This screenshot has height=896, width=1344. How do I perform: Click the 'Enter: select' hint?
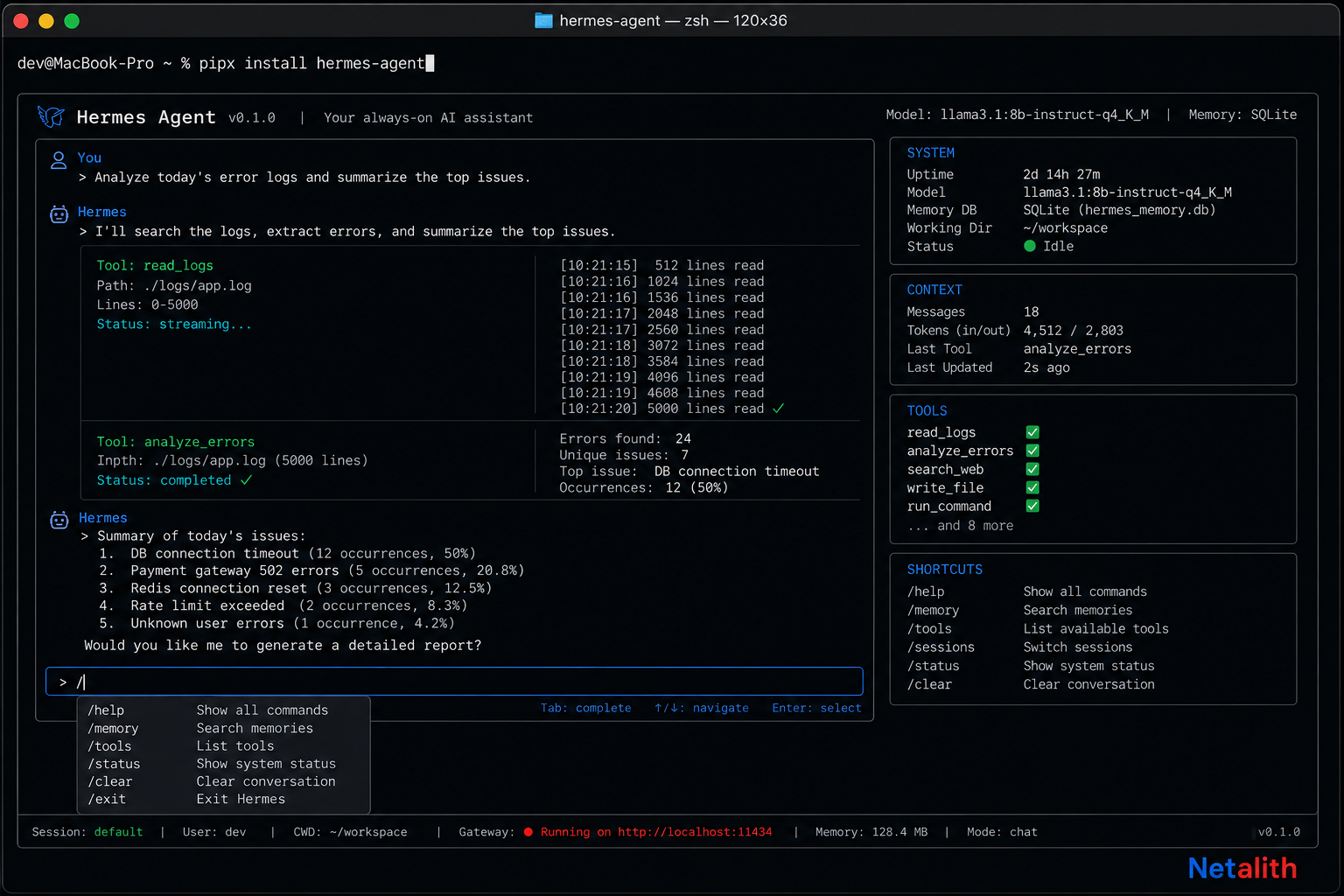coord(816,708)
